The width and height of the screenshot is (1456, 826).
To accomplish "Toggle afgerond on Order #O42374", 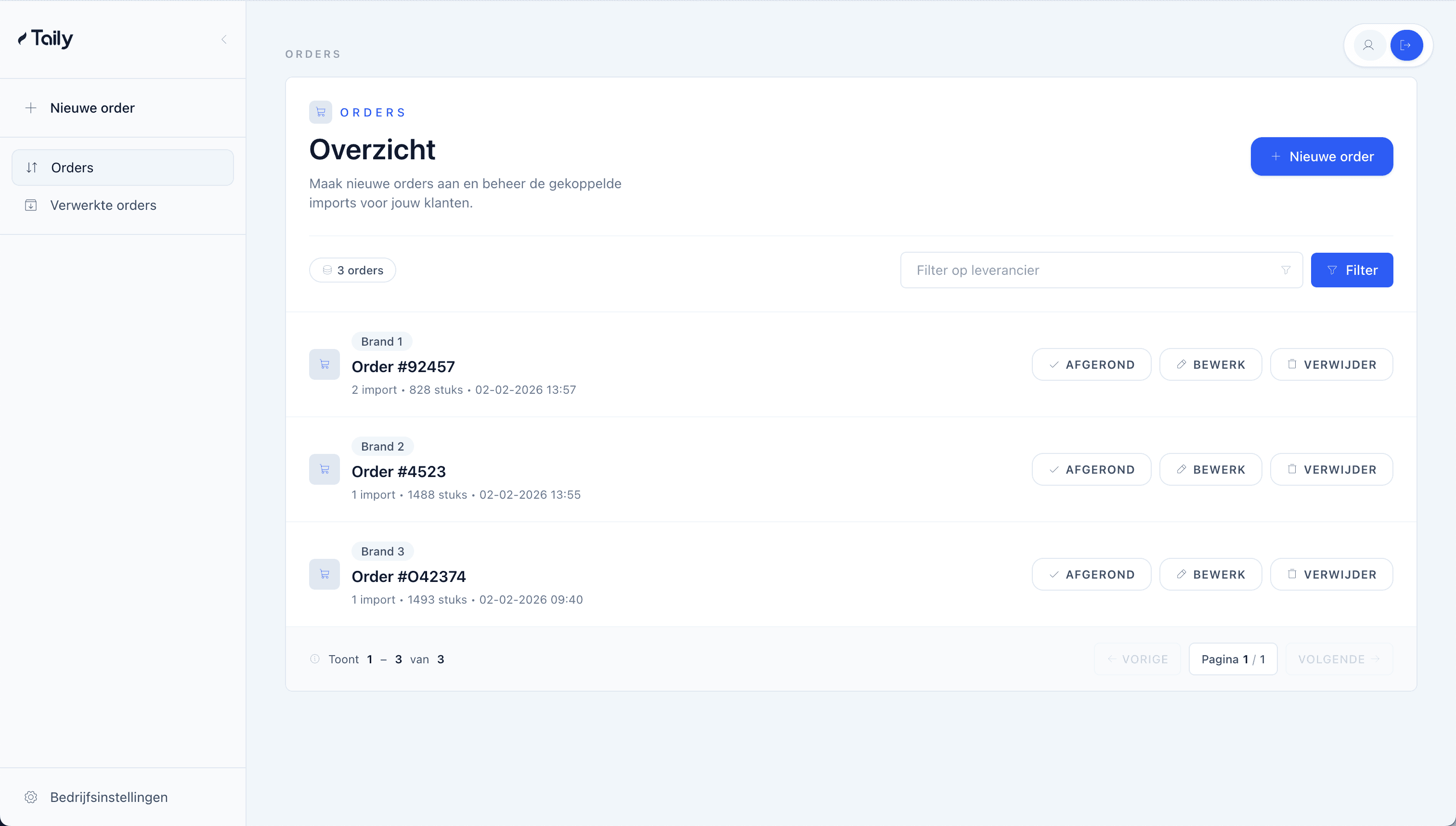I will tap(1091, 574).
